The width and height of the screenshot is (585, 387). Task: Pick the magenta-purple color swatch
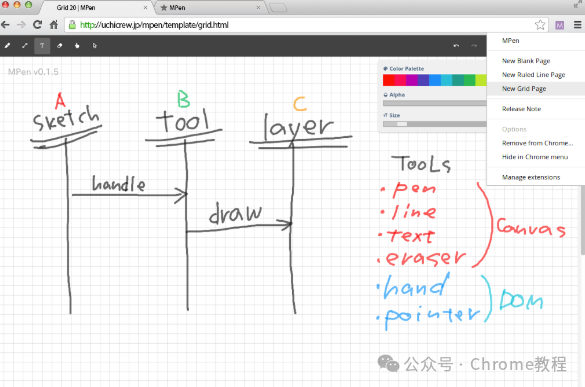coord(412,80)
